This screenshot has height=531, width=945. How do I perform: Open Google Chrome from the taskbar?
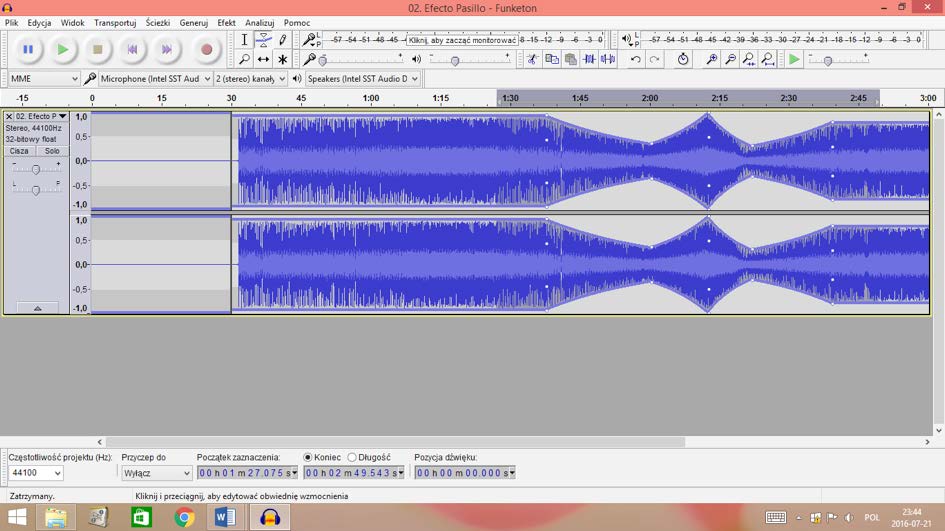184,518
